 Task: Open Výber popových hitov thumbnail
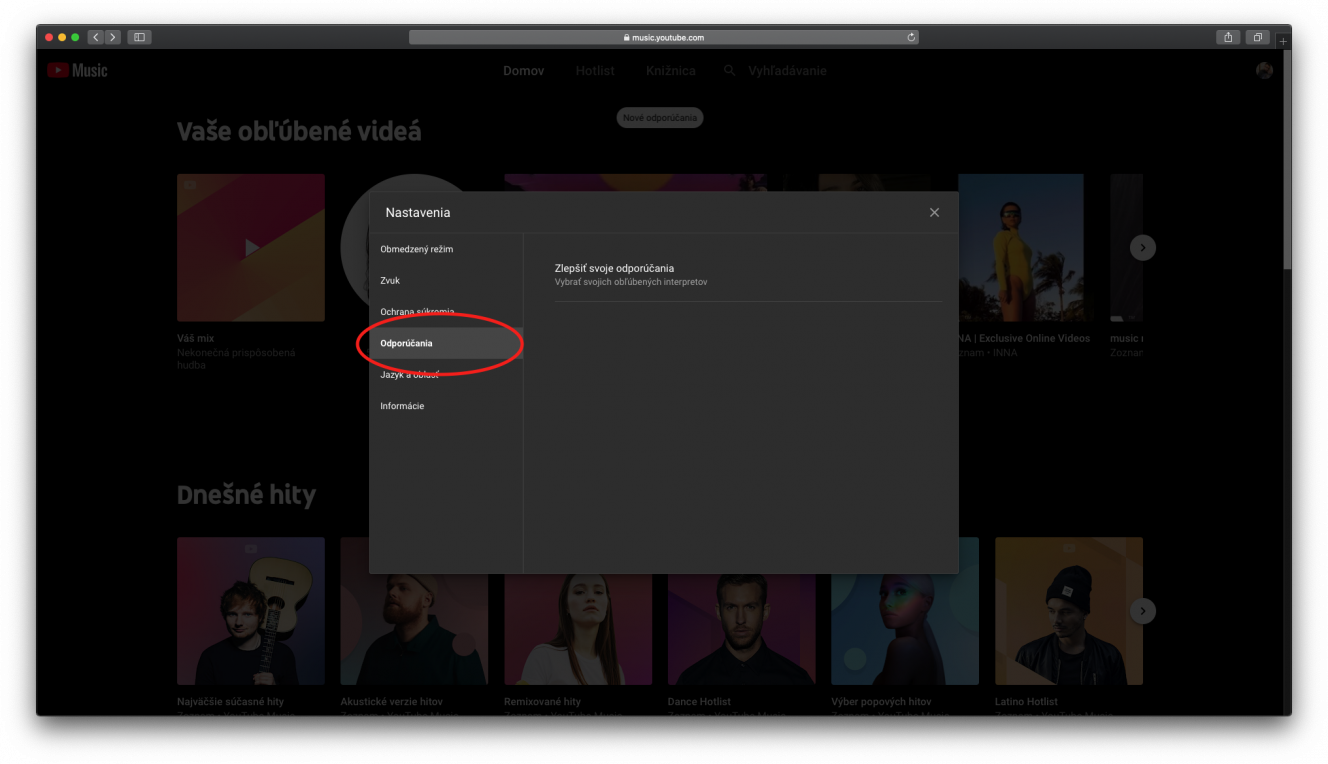tap(905, 611)
